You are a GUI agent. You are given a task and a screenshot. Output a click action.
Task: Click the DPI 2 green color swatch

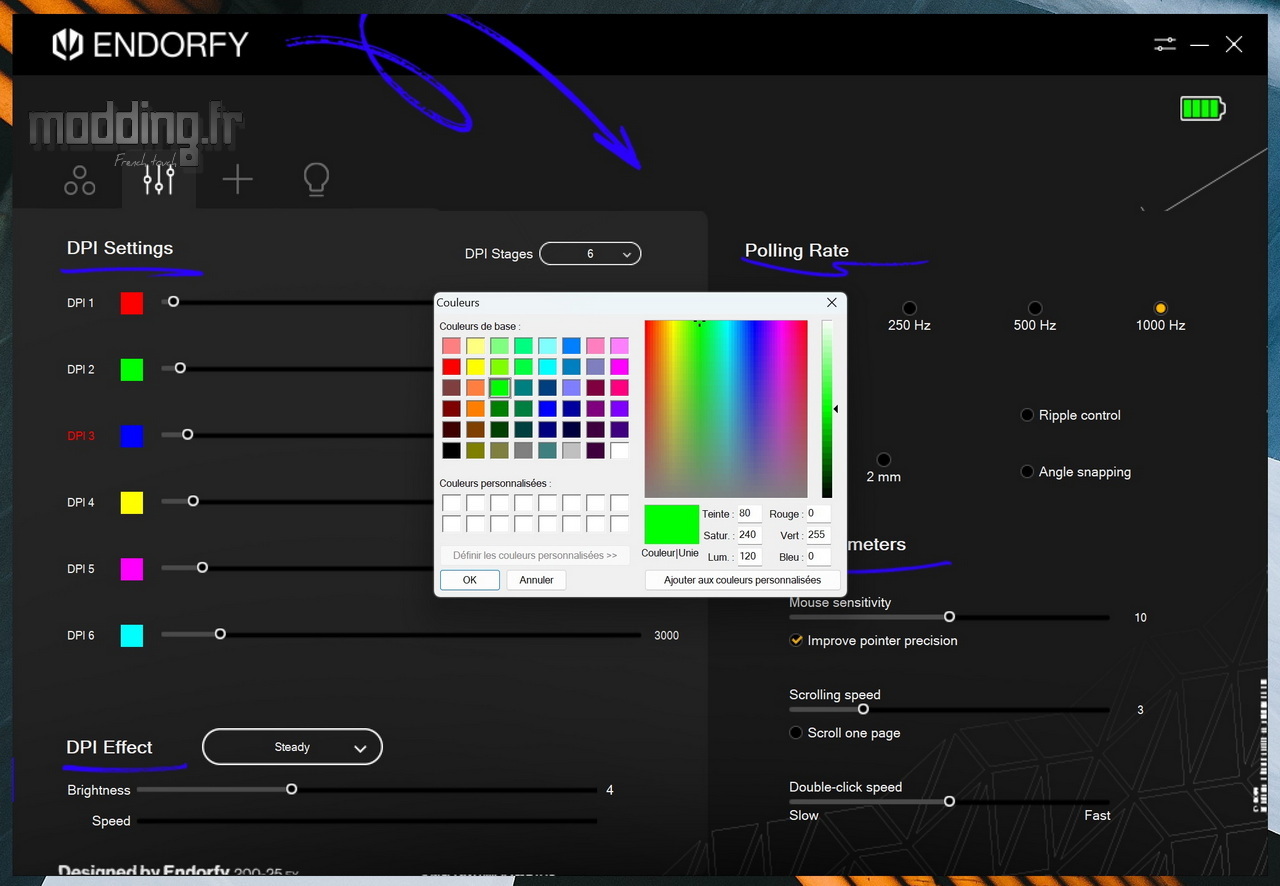(x=132, y=369)
